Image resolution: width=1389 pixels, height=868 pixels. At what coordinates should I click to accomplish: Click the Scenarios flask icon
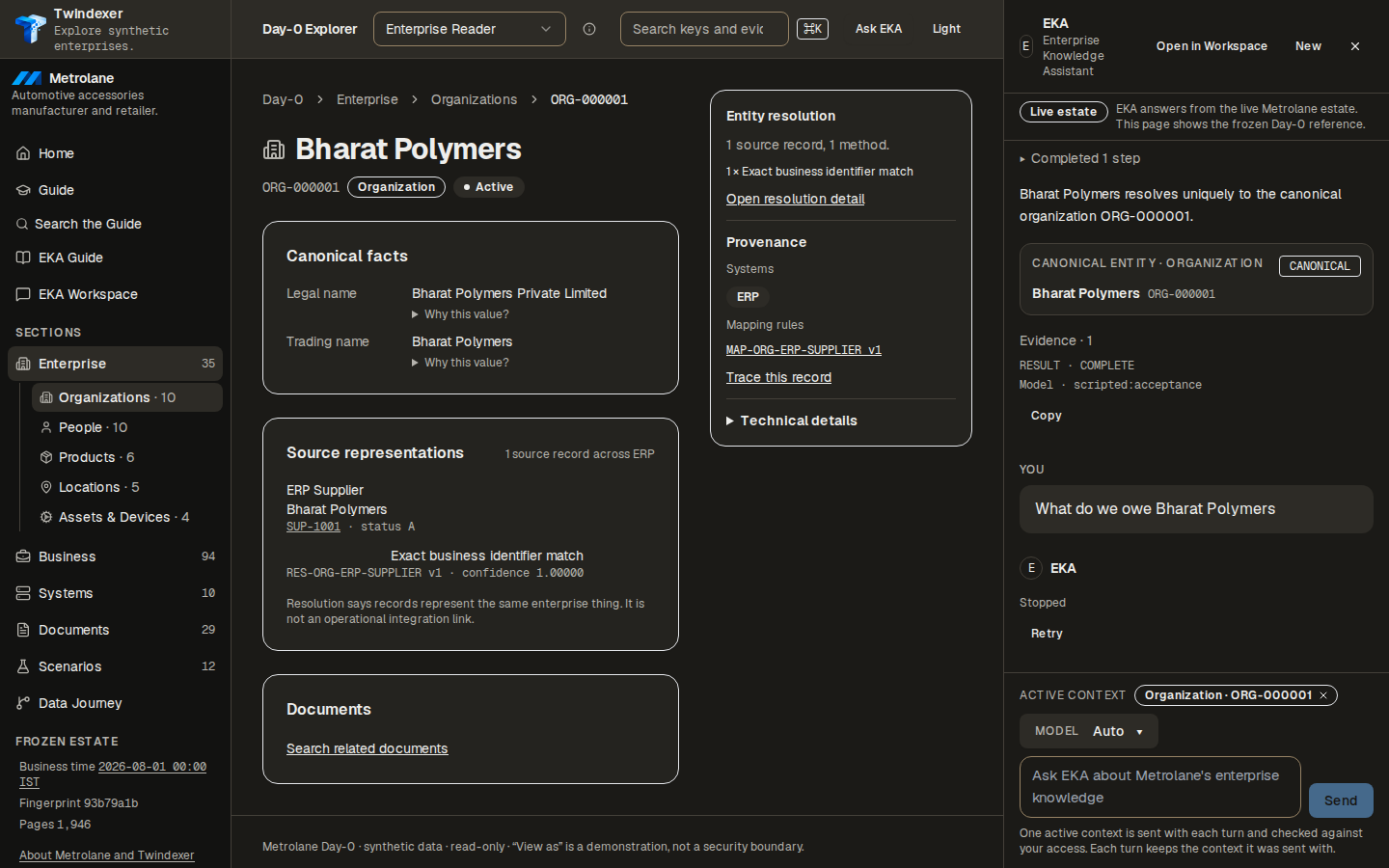[x=23, y=666]
